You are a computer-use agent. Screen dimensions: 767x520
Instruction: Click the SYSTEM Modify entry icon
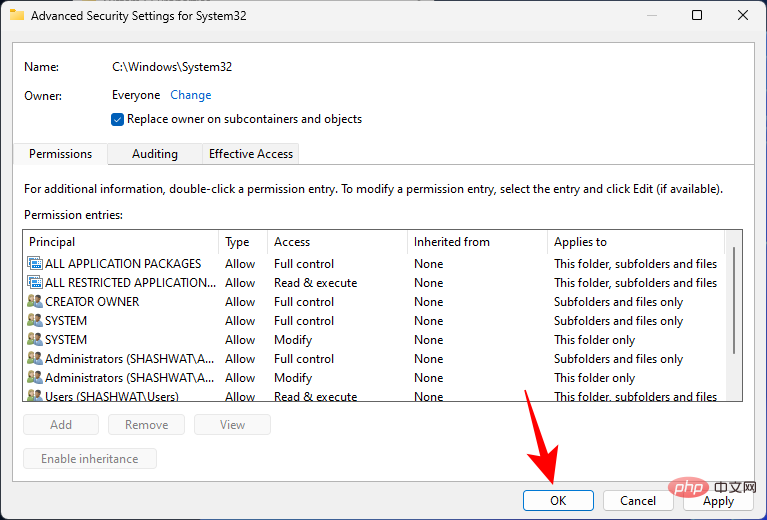pos(35,340)
